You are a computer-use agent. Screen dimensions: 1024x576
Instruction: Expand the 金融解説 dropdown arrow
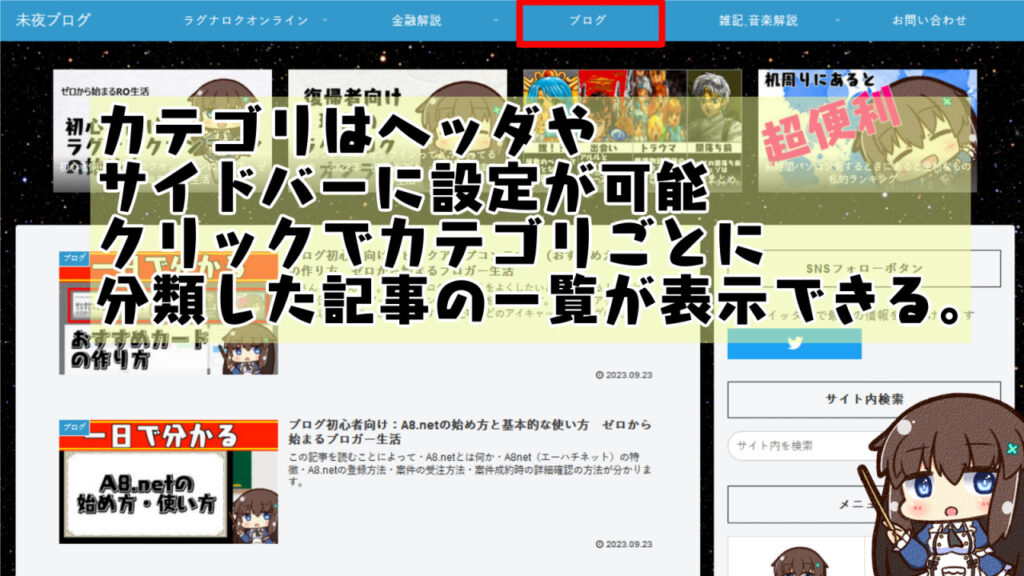pos(495,20)
